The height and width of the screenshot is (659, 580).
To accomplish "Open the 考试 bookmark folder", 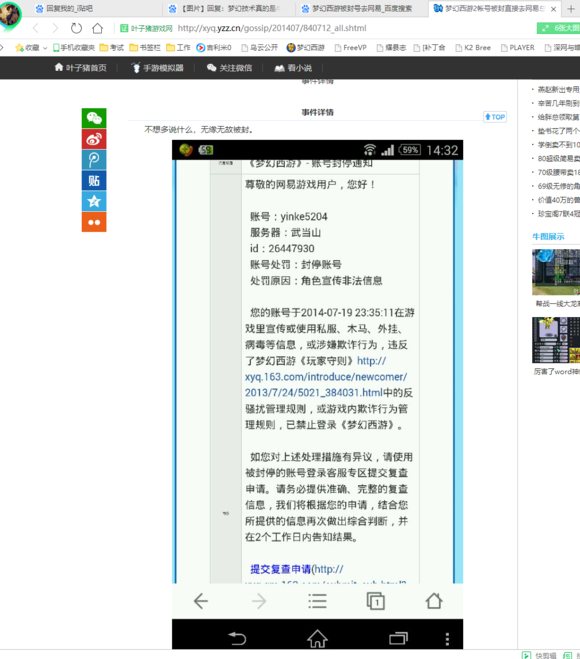I will 112,47.
